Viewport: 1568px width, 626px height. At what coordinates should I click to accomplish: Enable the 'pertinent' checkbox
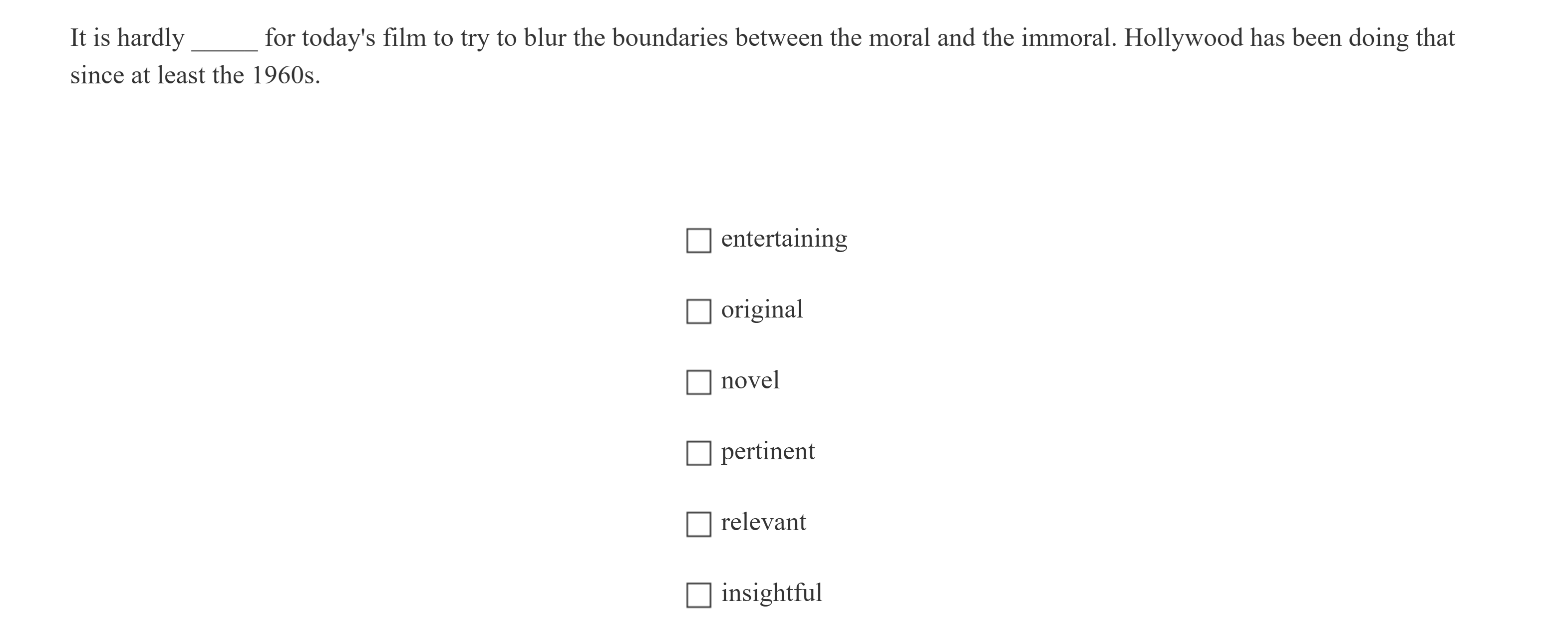(x=698, y=453)
